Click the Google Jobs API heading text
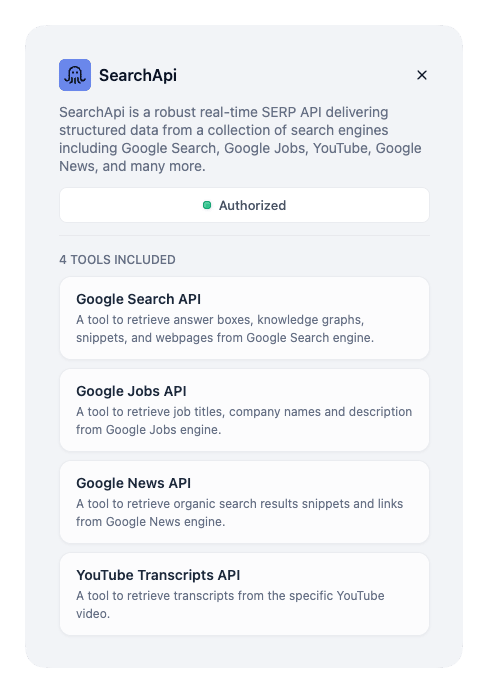The width and height of the screenshot is (488, 693). [x=131, y=391]
